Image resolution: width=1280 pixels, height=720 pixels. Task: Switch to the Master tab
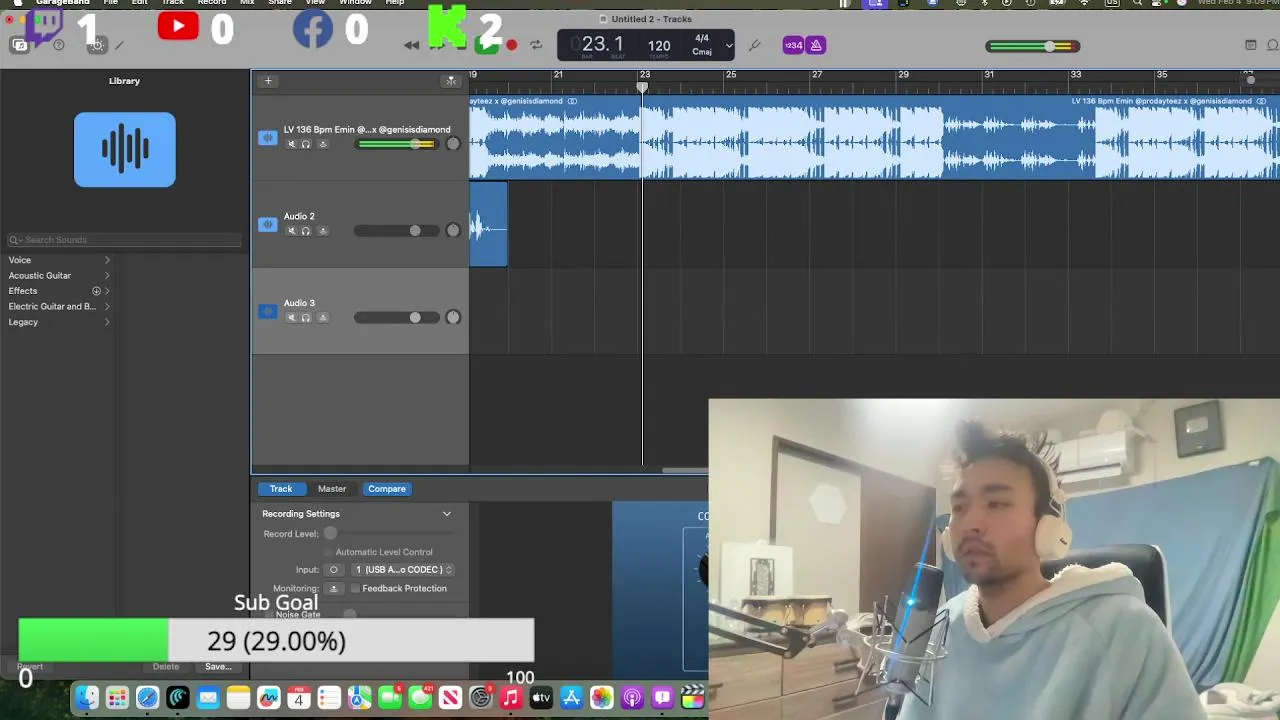[x=332, y=489]
